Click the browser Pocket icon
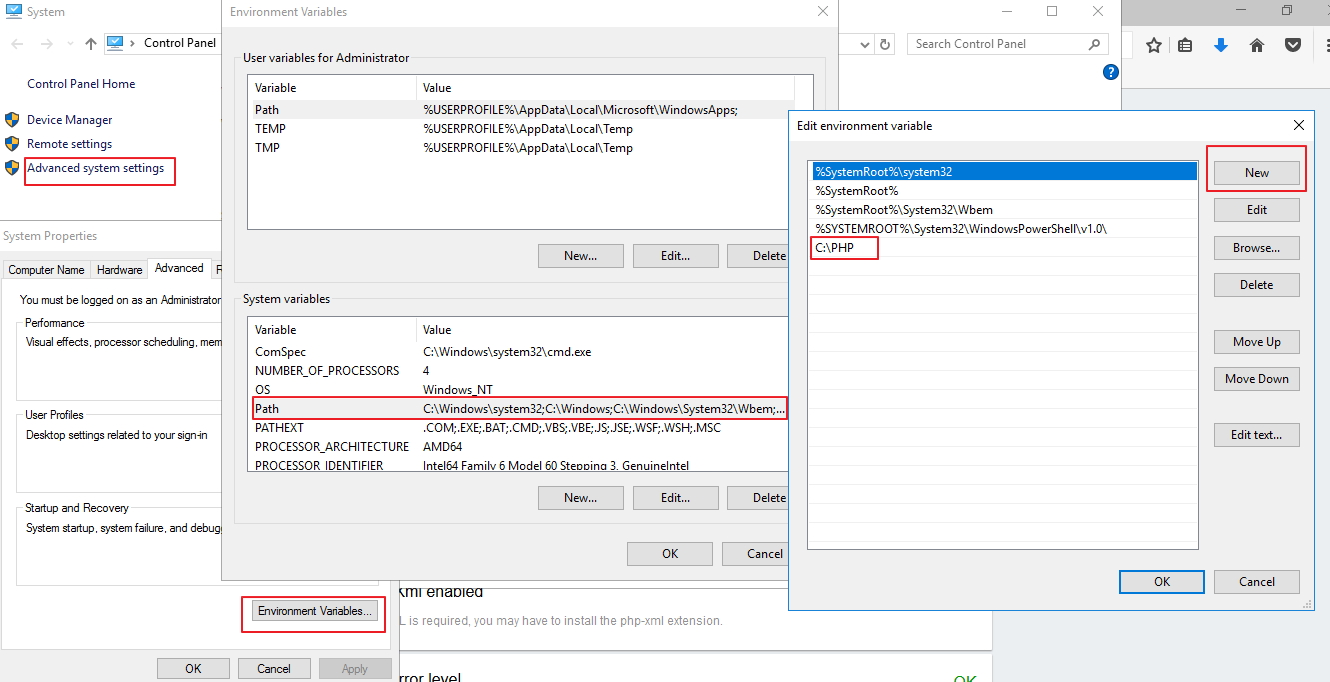Image resolution: width=1330 pixels, height=682 pixels. 1292,45
